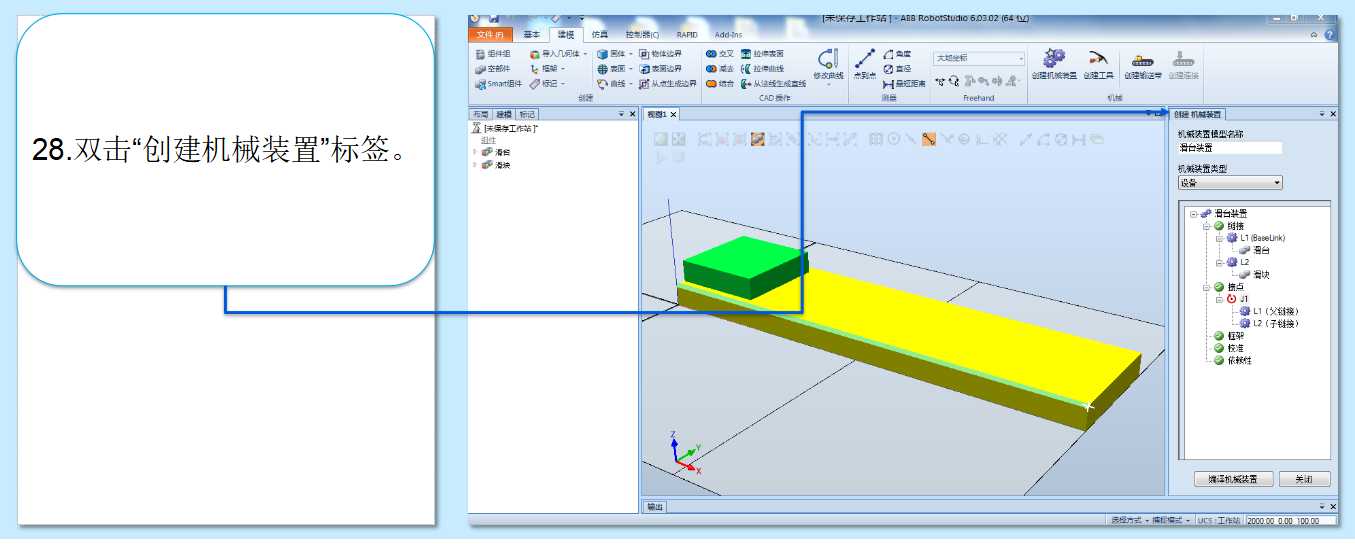Switch to the 仿真 ribbon tab
The width and height of the screenshot is (1355, 544).
(600, 35)
